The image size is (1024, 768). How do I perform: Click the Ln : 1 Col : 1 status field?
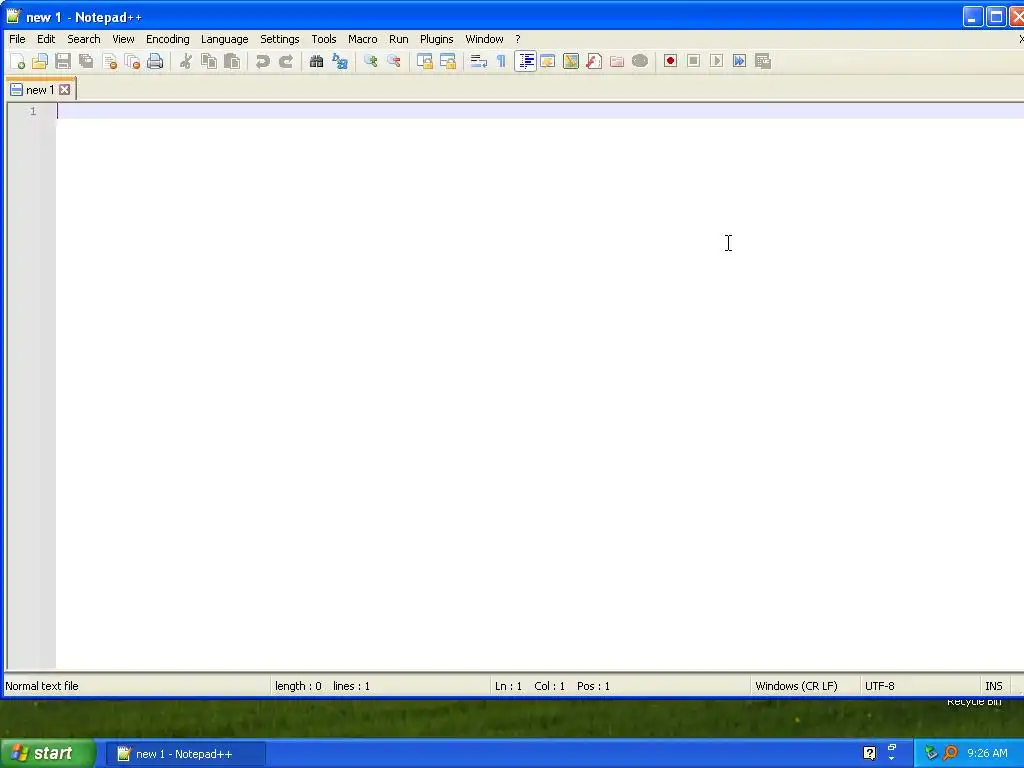pos(620,686)
